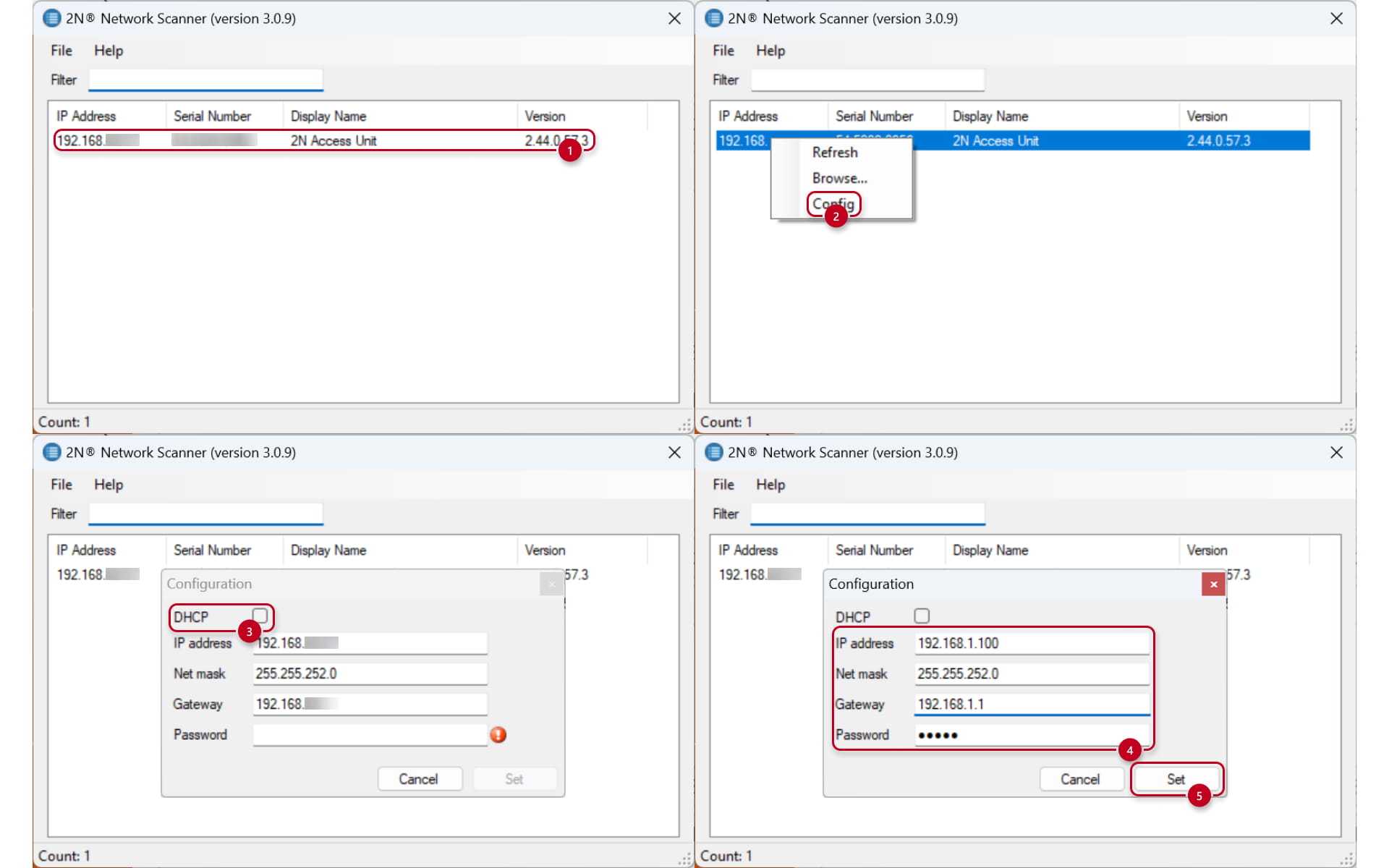Click the Gateway field in the bottom-left dialog
Screen dimensions: 1389x868
pyautogui.click(x=370, y=704)
